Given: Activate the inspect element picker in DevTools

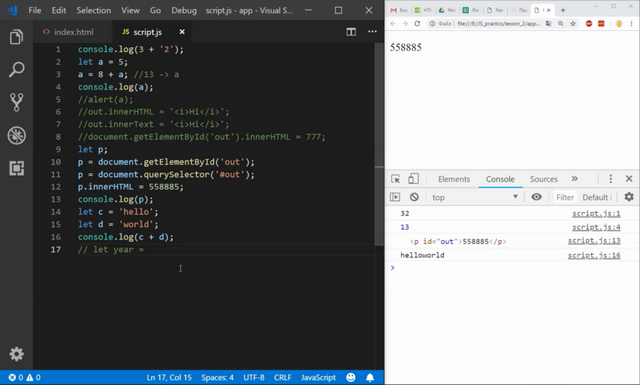Looking at the screenshot, I should click(396, 179).
